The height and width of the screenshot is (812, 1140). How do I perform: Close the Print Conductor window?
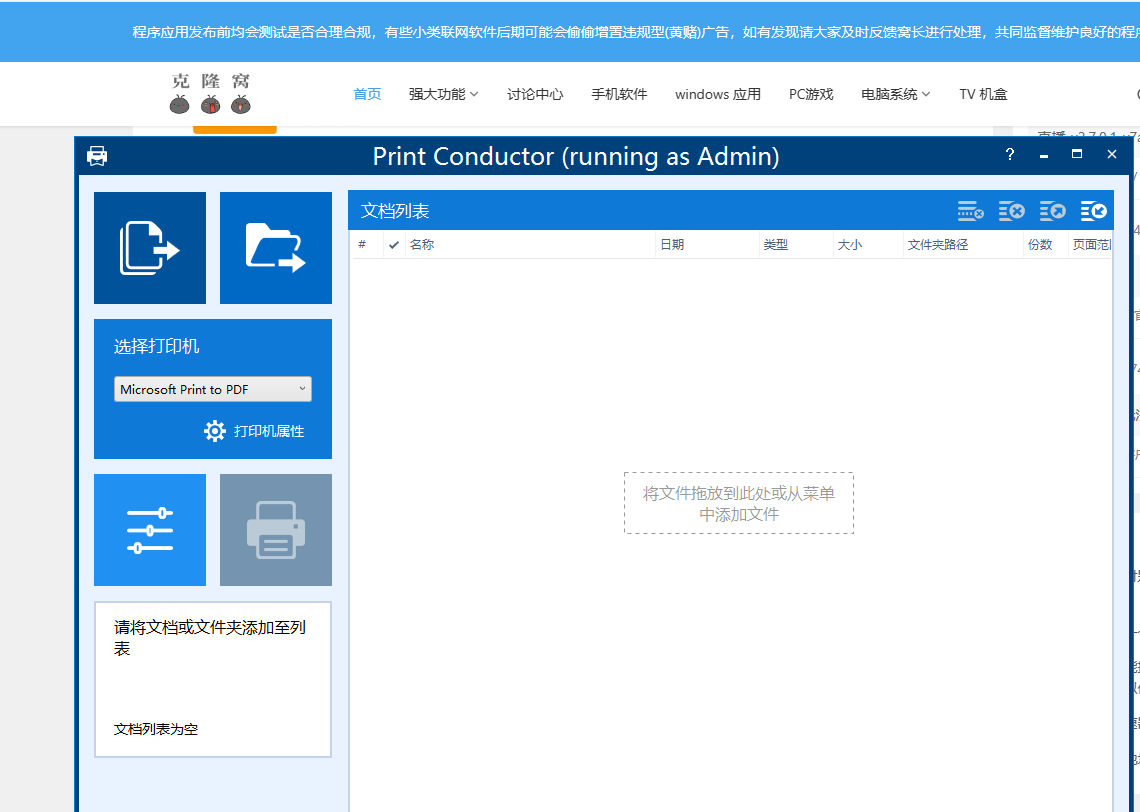pos(1112,154)
